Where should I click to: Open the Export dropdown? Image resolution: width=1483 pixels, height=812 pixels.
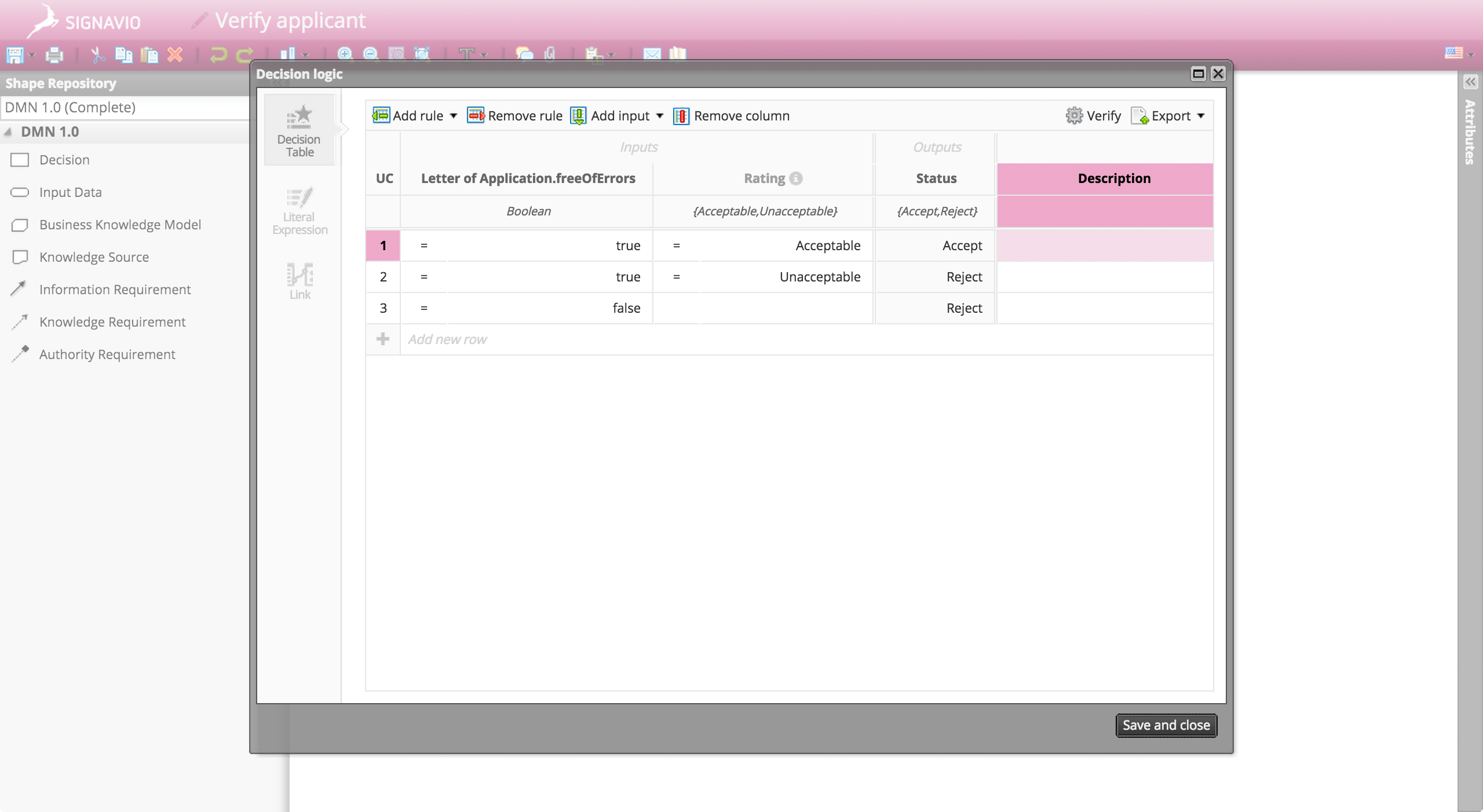[1168, 115]
